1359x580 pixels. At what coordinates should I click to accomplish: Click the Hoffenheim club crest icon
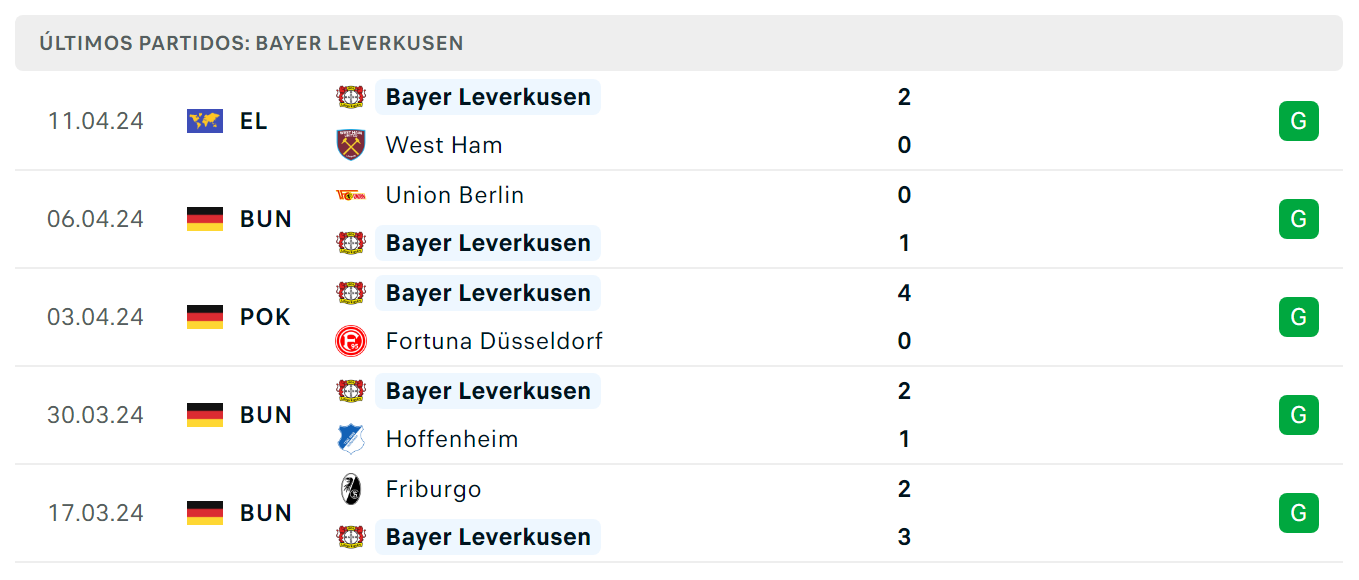point(351,439)
